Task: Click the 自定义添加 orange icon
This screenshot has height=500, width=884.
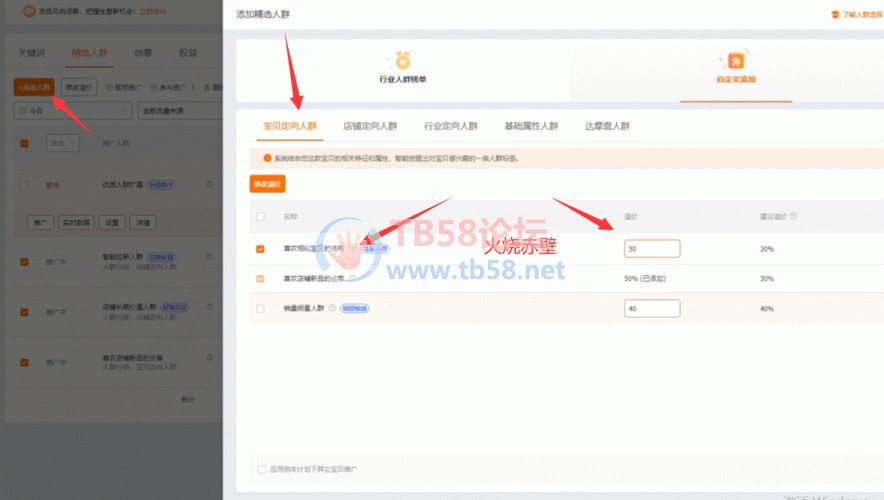Action: 735,60
